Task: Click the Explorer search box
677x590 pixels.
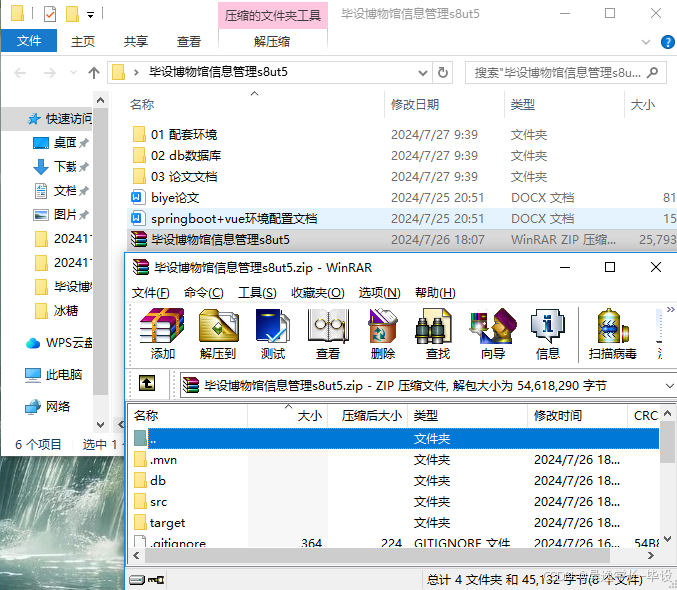Action: pyautogui.click(x=566, y=72)
